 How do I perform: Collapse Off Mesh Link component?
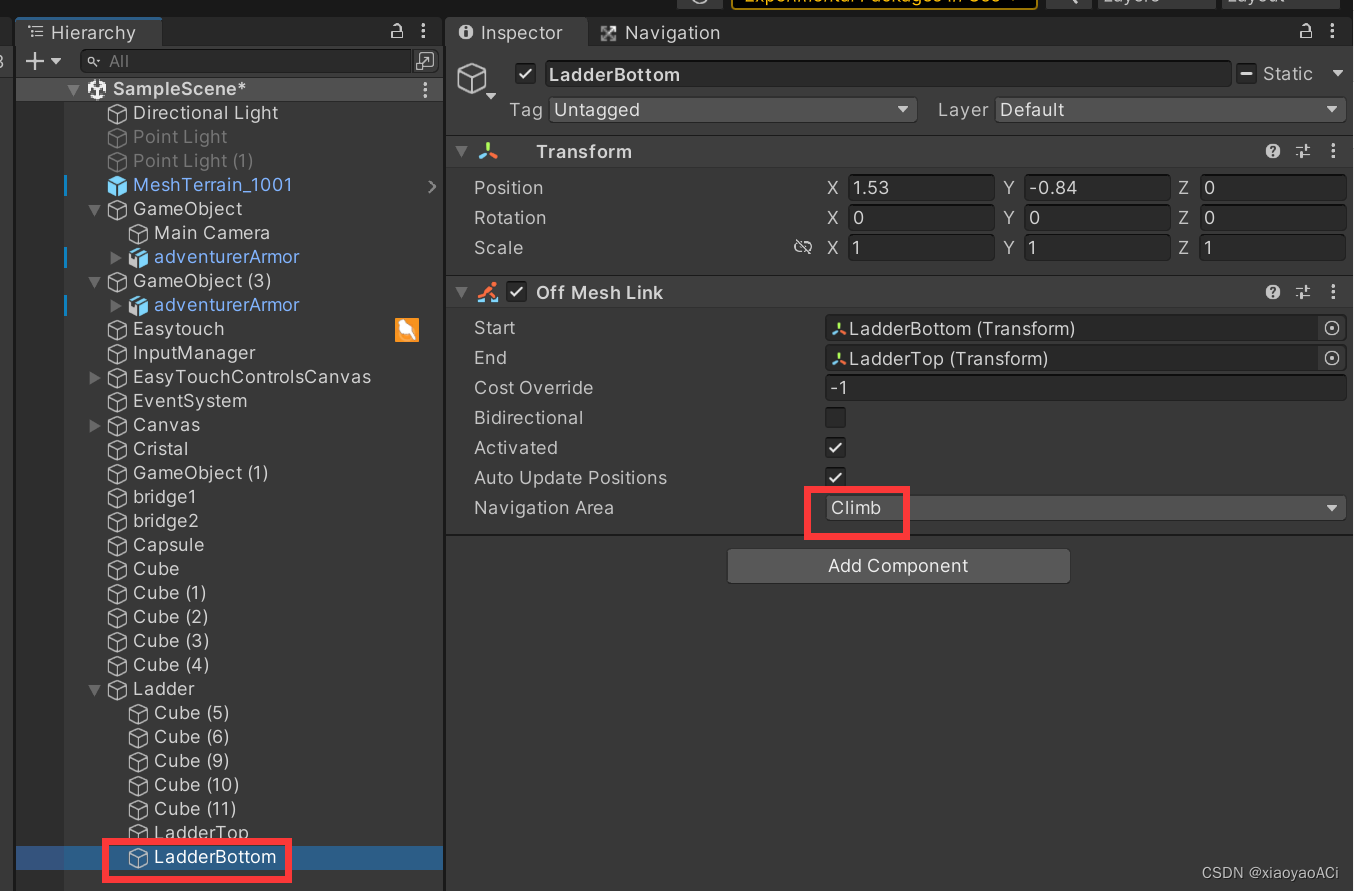coord(461,293)
